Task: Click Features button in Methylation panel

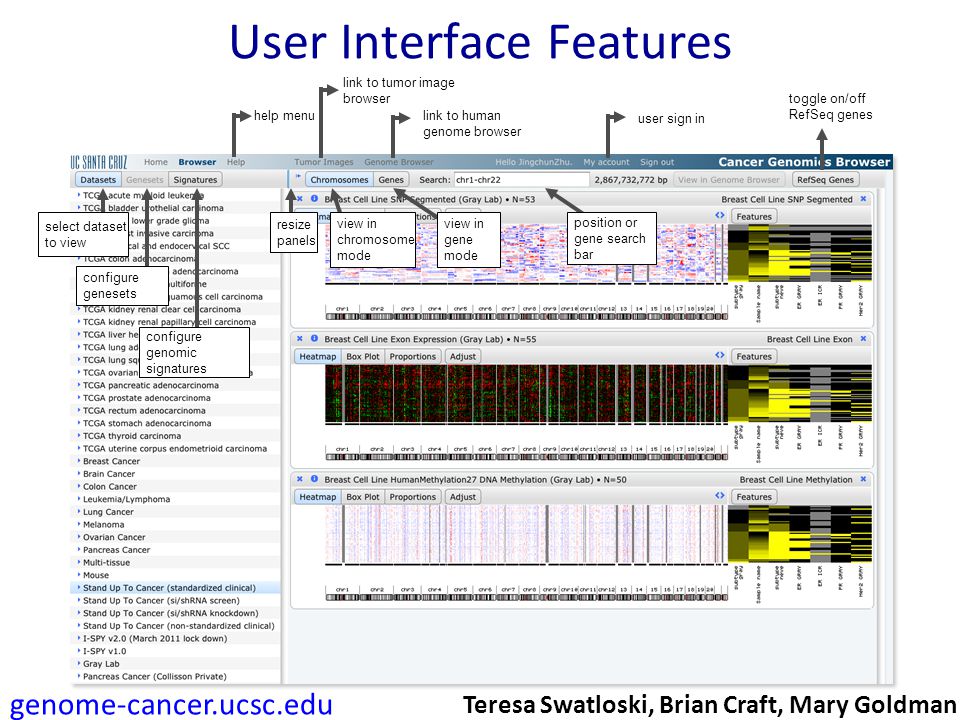Action: pos(754,497)
